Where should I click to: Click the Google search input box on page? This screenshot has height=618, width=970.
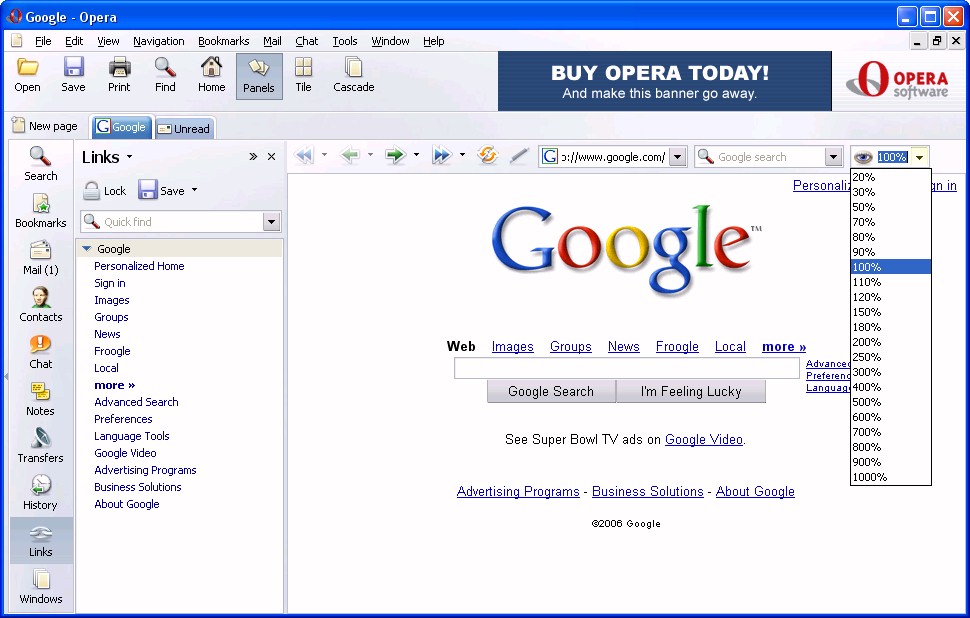click(x=626, y=369)
